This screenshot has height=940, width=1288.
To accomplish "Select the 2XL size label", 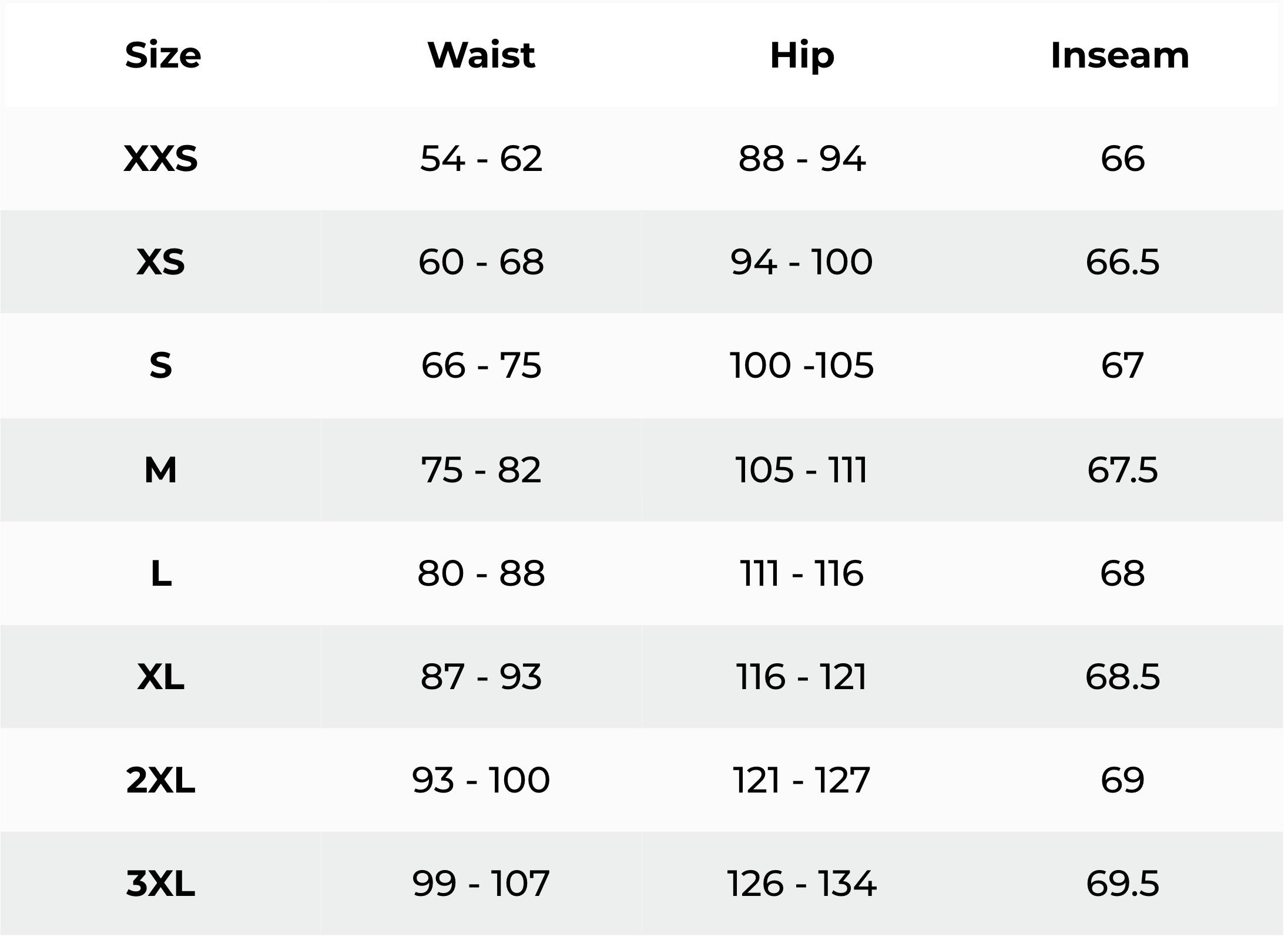I will (x=160, y=780).
